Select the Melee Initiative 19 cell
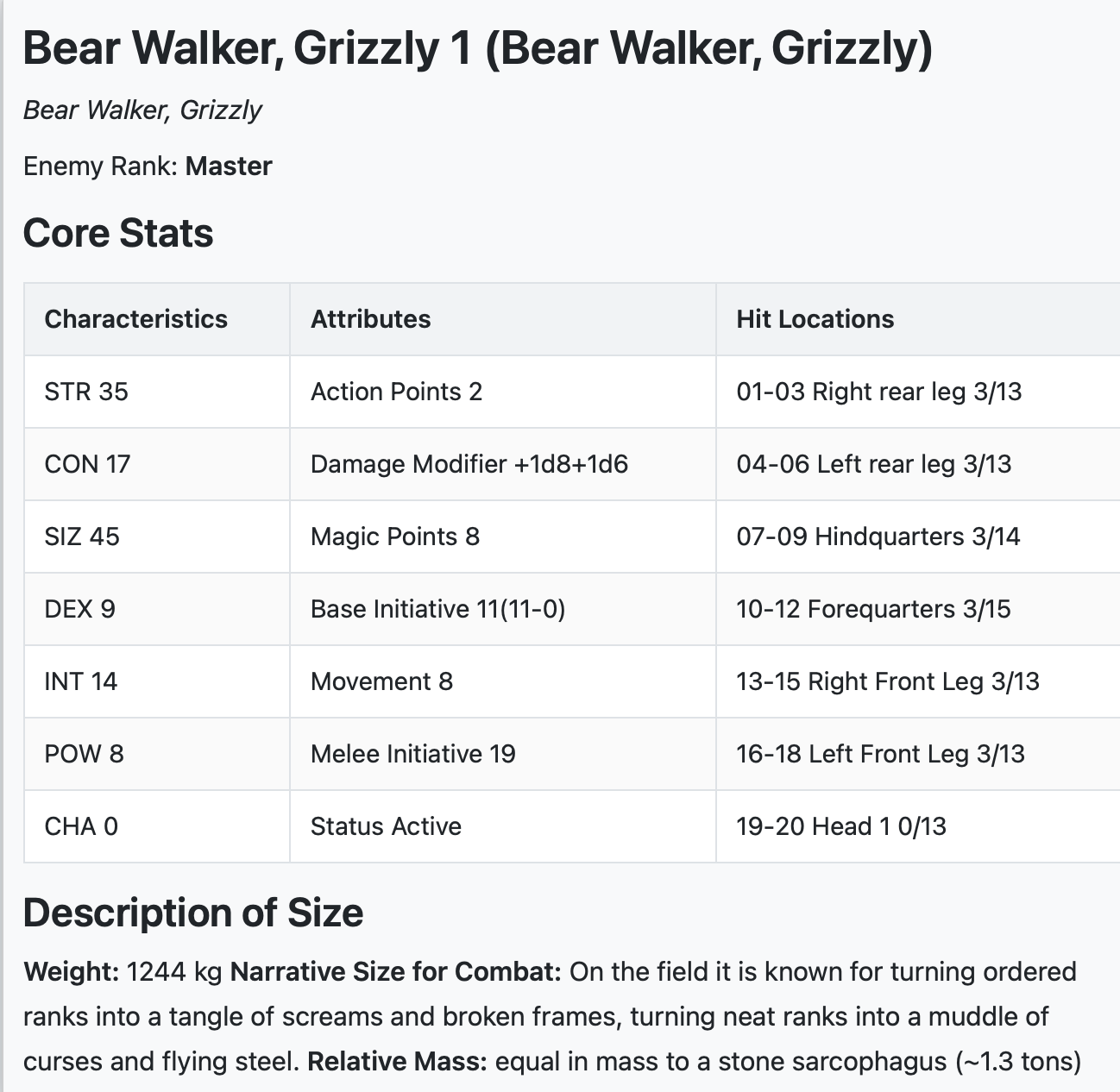 pos(412,754)
